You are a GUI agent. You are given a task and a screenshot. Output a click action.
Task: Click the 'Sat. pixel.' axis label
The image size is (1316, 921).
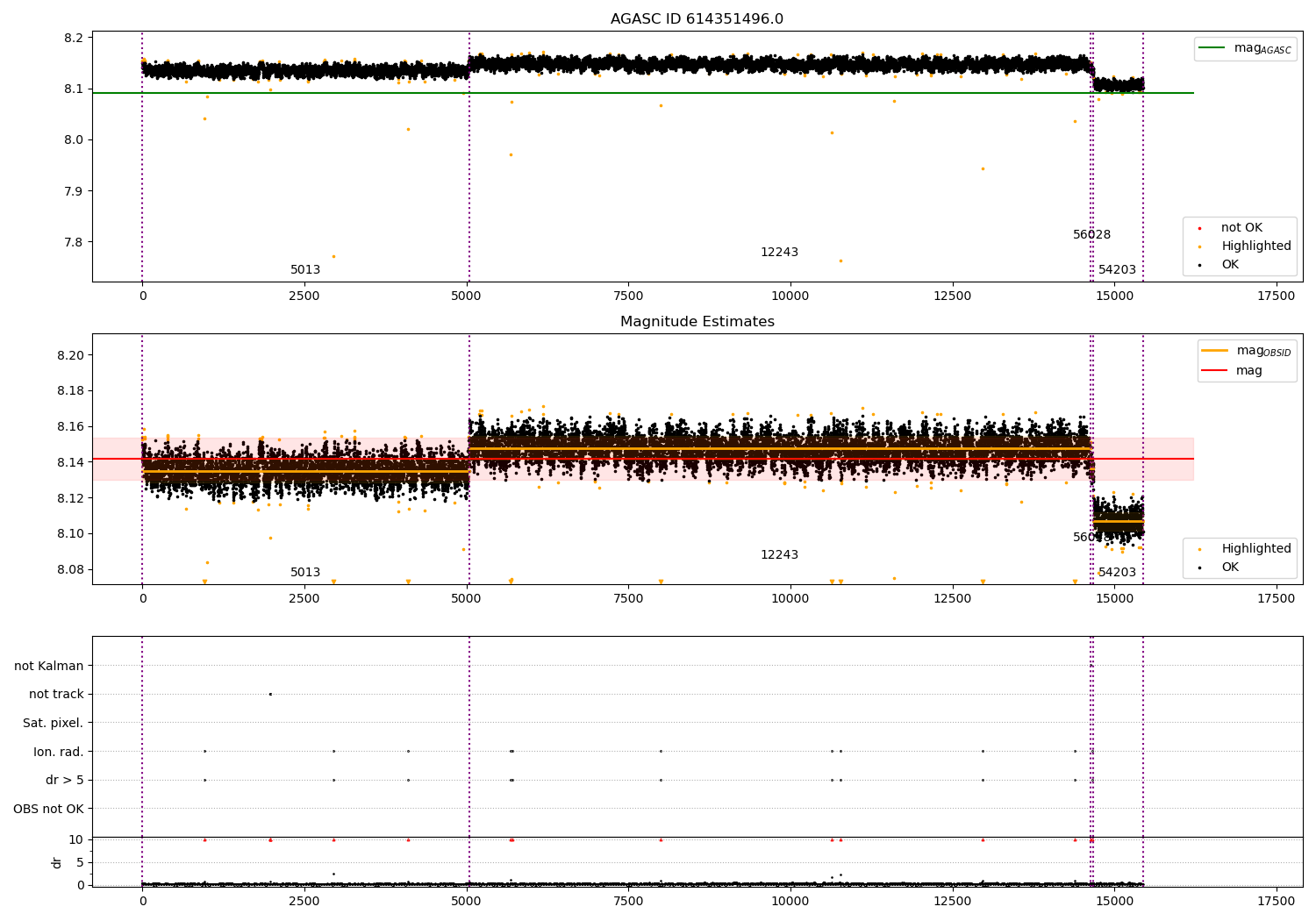[x=54, y=723]
